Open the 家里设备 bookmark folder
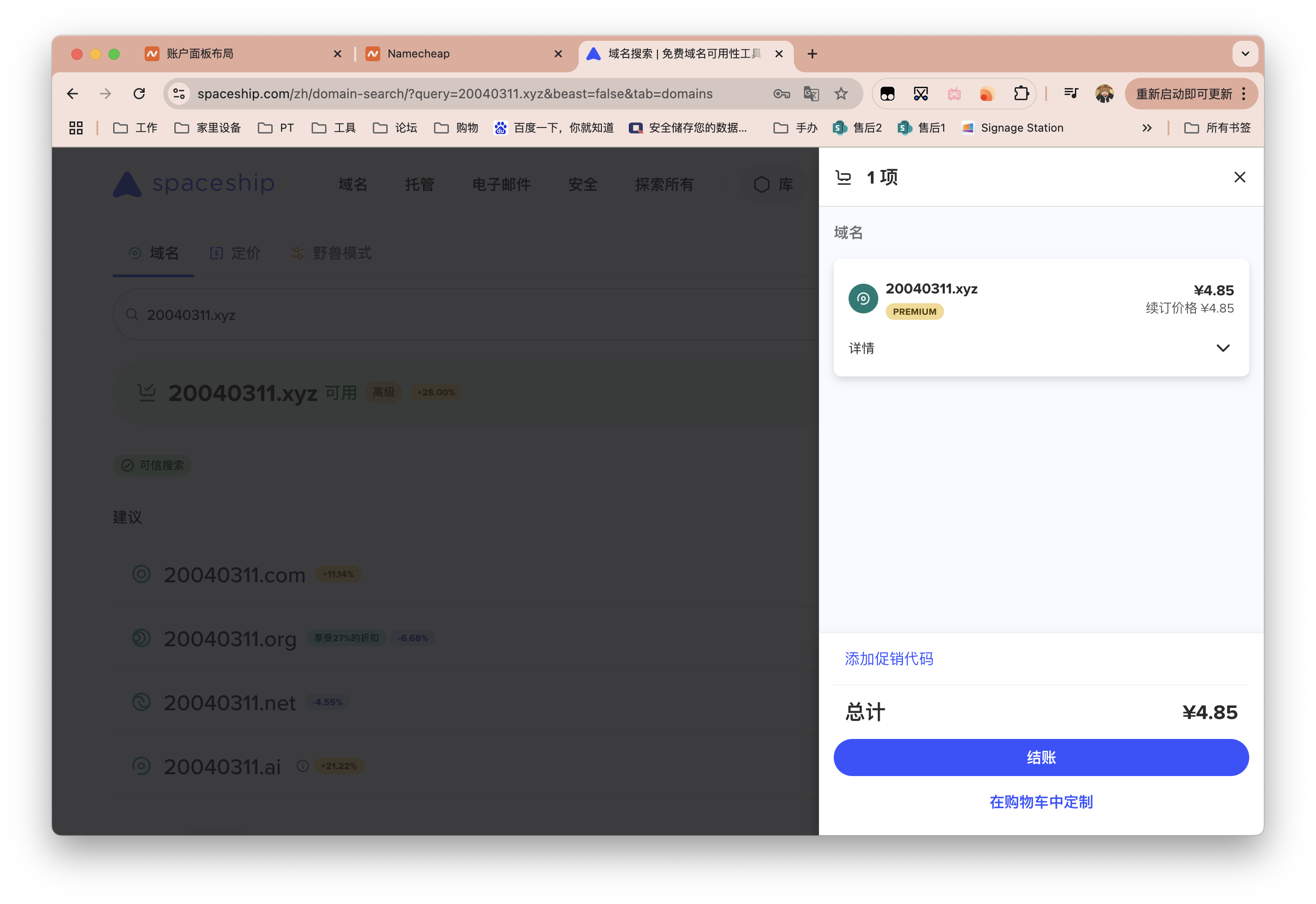Screen dimensions: 1316x904 [207, 128]
